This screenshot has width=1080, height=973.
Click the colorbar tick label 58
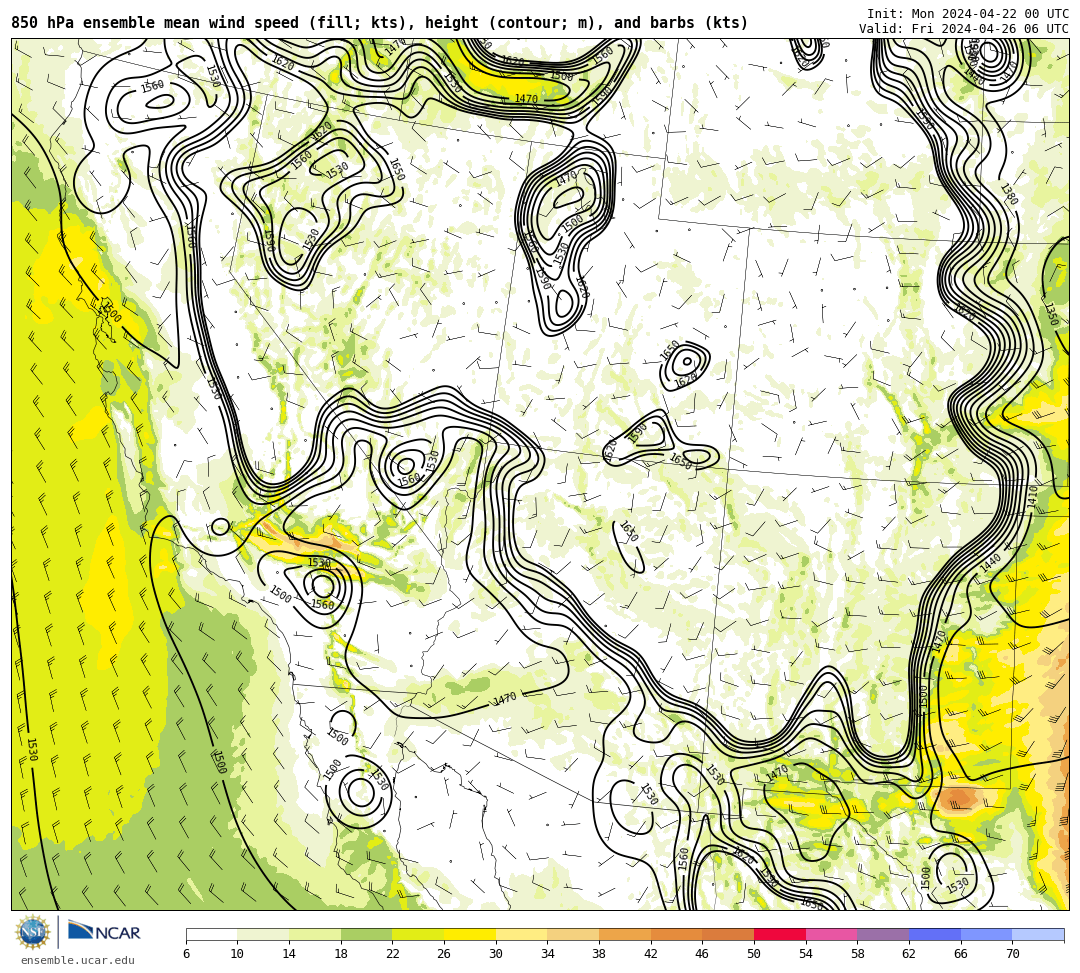pos(858,954)
